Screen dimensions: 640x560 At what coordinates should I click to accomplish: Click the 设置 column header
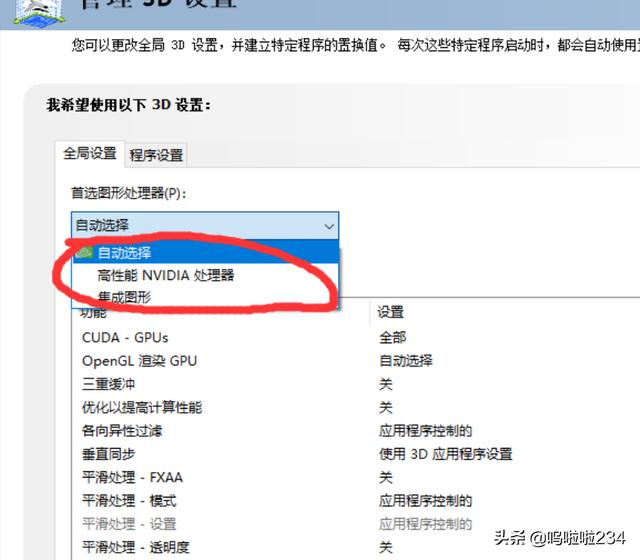390,312
